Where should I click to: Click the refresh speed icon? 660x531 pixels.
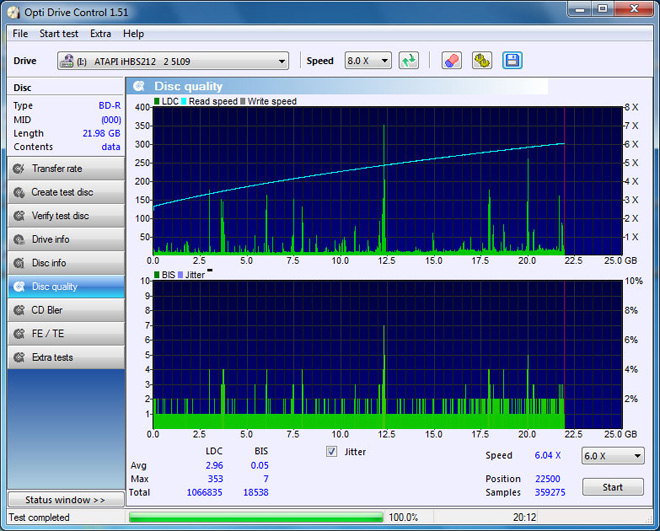coord(408,60)
